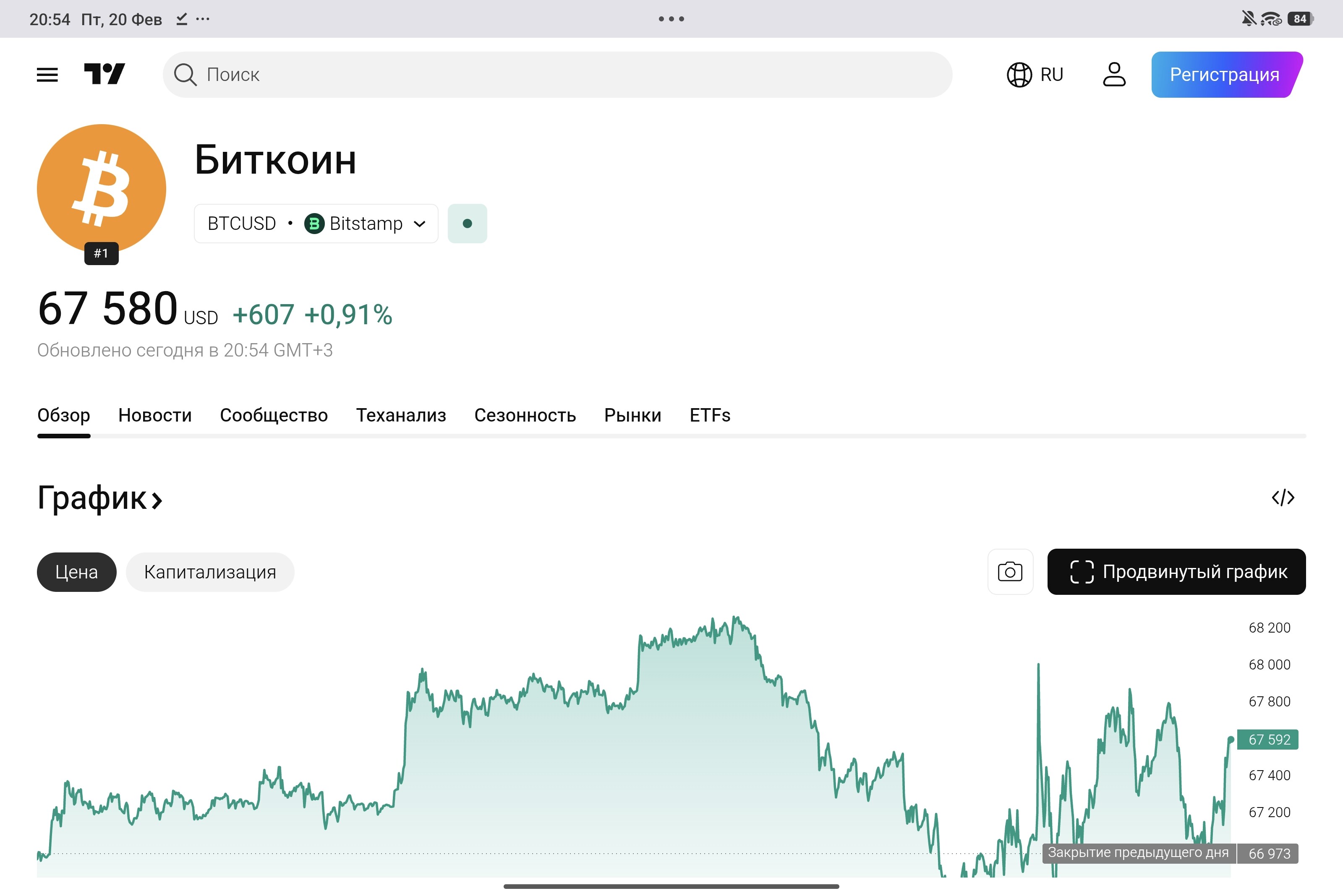Click the globe language icon
Screen dimensions: 1343x896
pos(1019,75)
